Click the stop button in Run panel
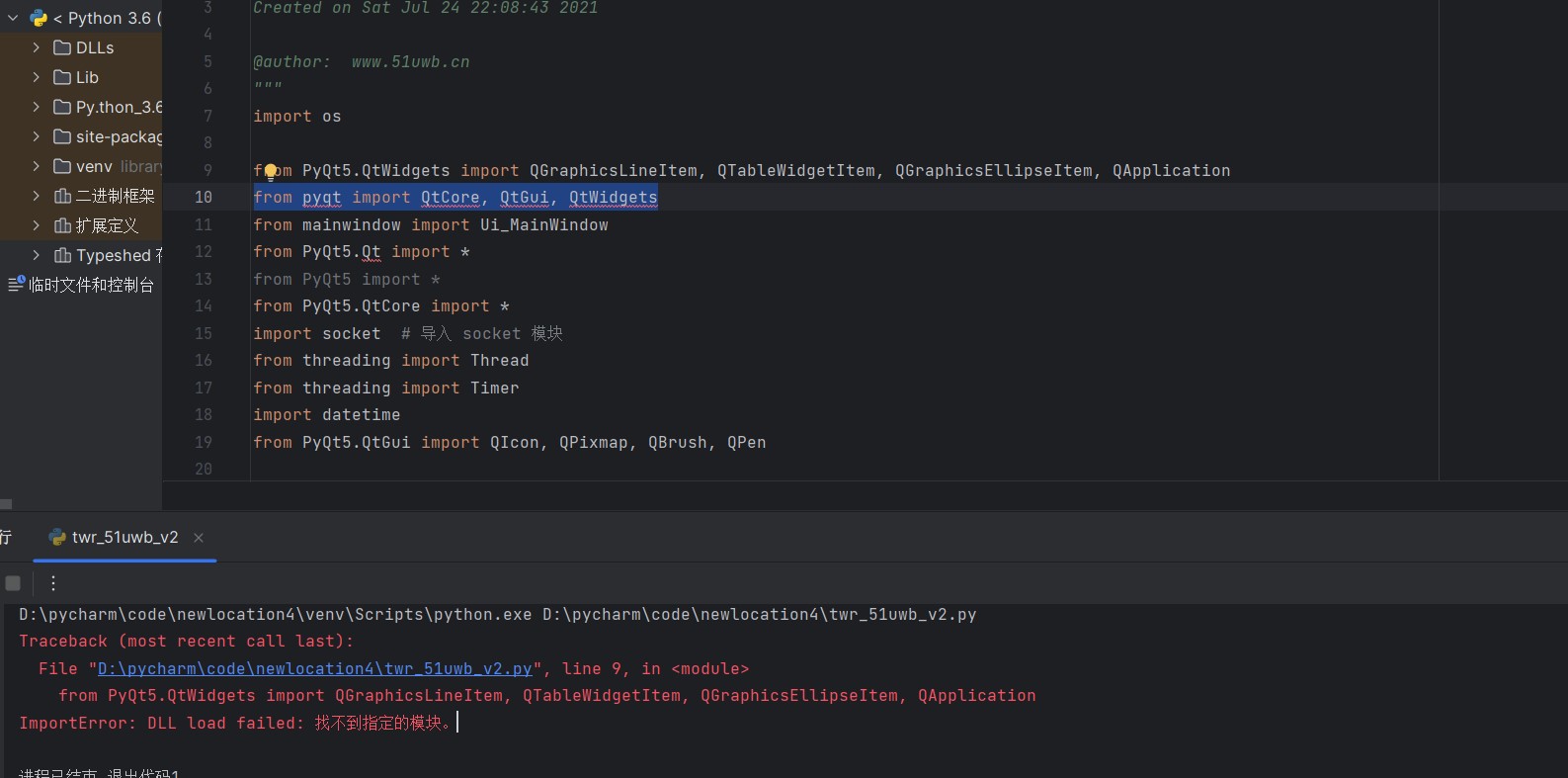The width and height of the screenshot is (1568, 778). tap(13, 583)
